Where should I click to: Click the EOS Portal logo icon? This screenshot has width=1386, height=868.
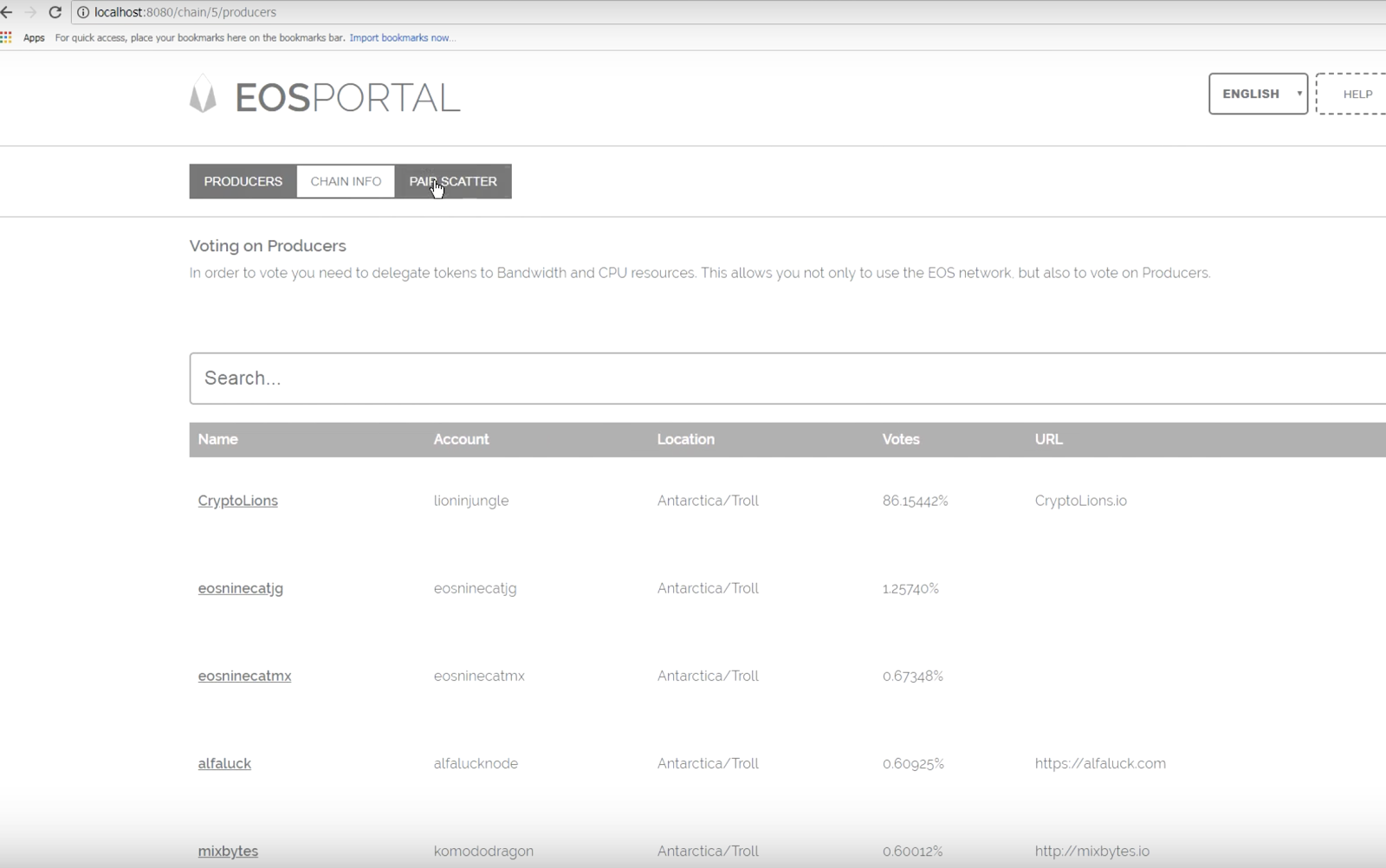pos(203,94)
